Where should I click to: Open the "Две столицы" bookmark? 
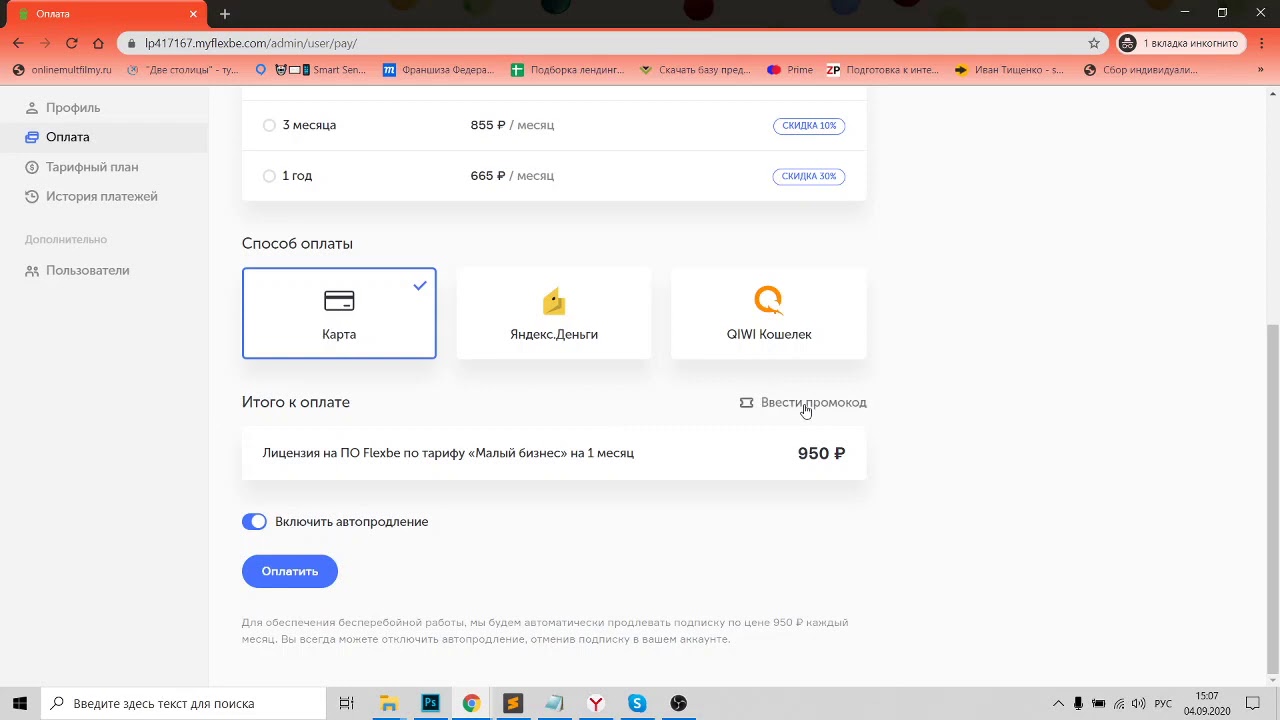point(182,70)
